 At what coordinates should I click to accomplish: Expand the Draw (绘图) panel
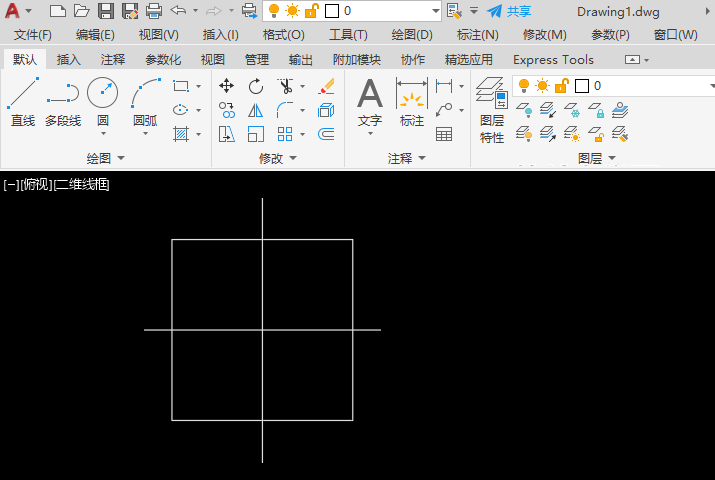pyautogui.click(x=105, y=158)
